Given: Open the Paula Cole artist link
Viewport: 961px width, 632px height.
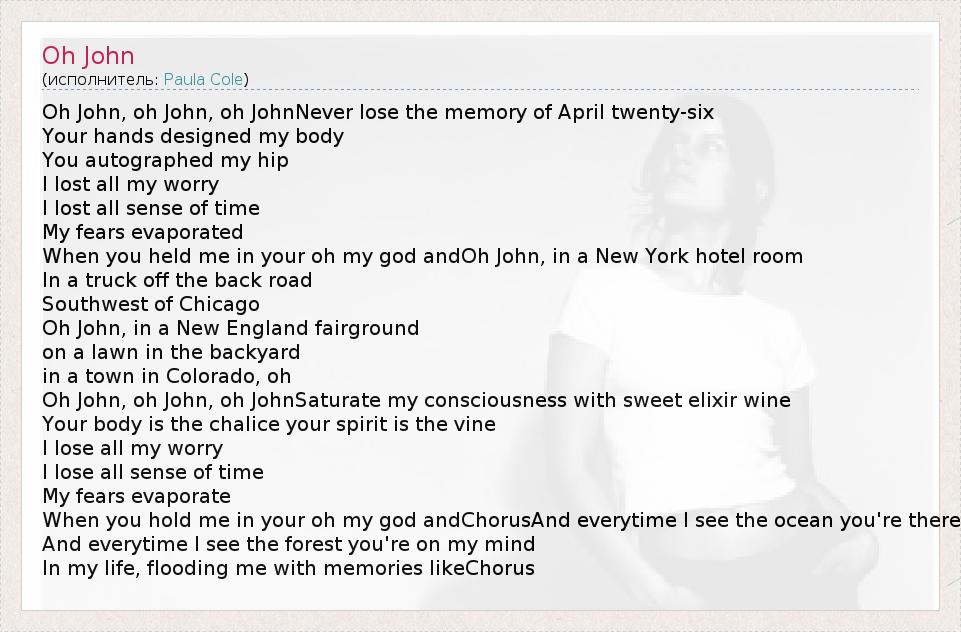Looking at the screenshot, I should click(x=204, y=79).
